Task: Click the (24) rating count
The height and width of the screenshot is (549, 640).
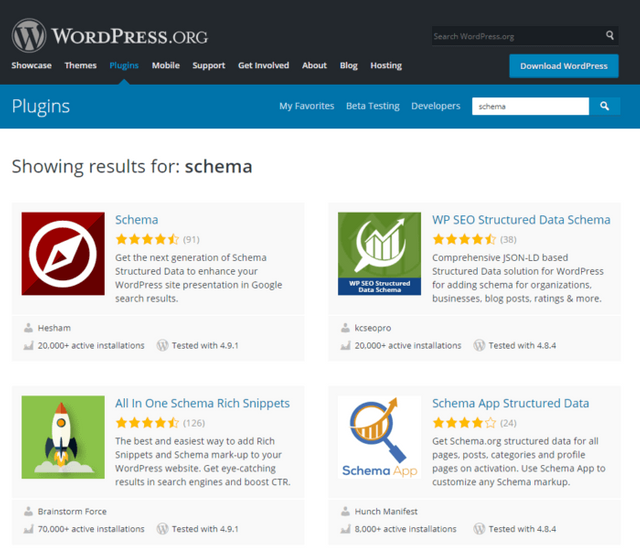Action: [508, 423]
